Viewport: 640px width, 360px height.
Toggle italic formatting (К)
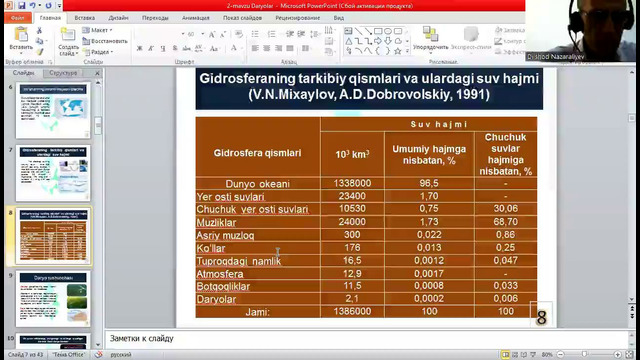[x=151, y=49]
